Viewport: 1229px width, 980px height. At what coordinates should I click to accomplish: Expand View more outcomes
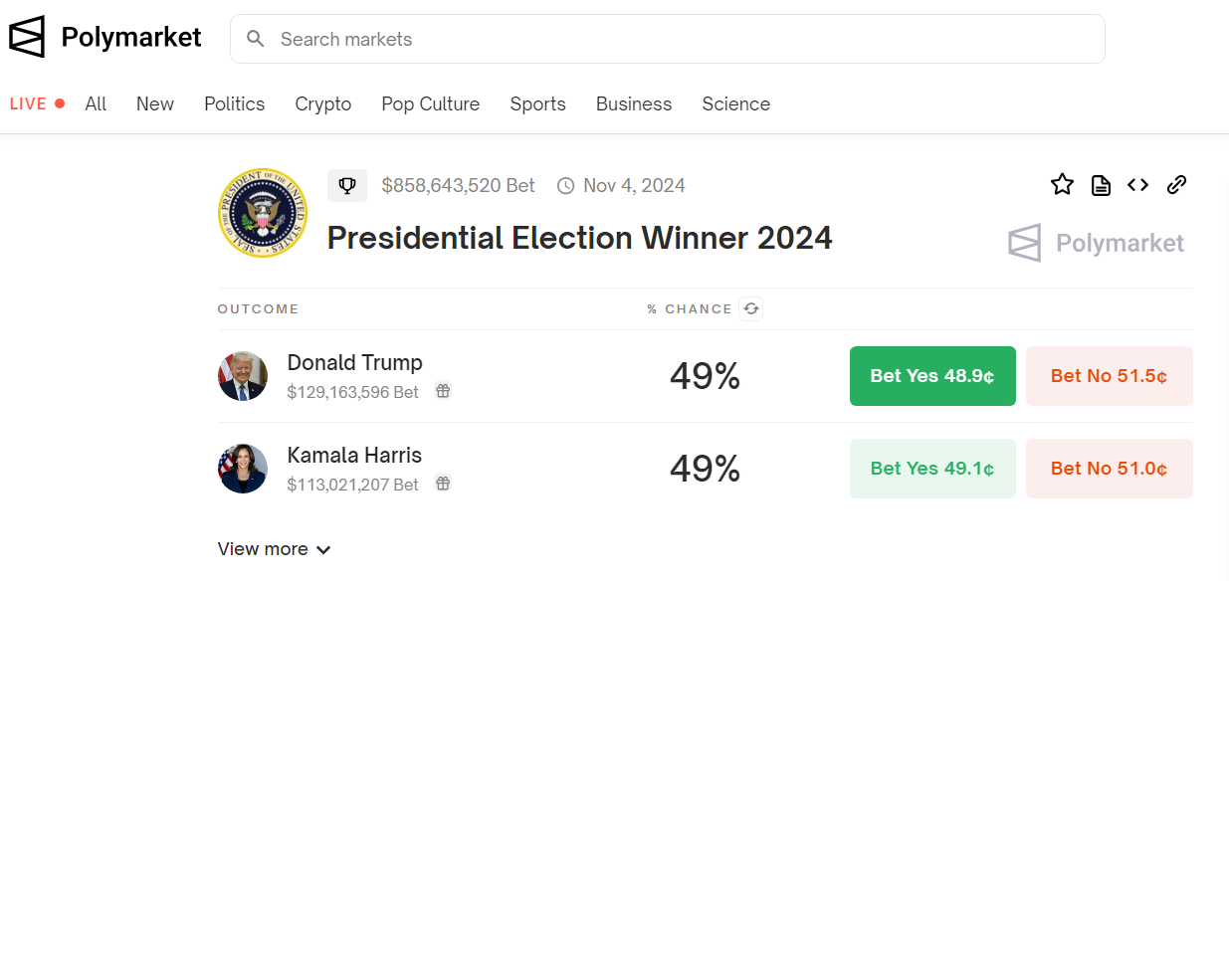[274, 549]
